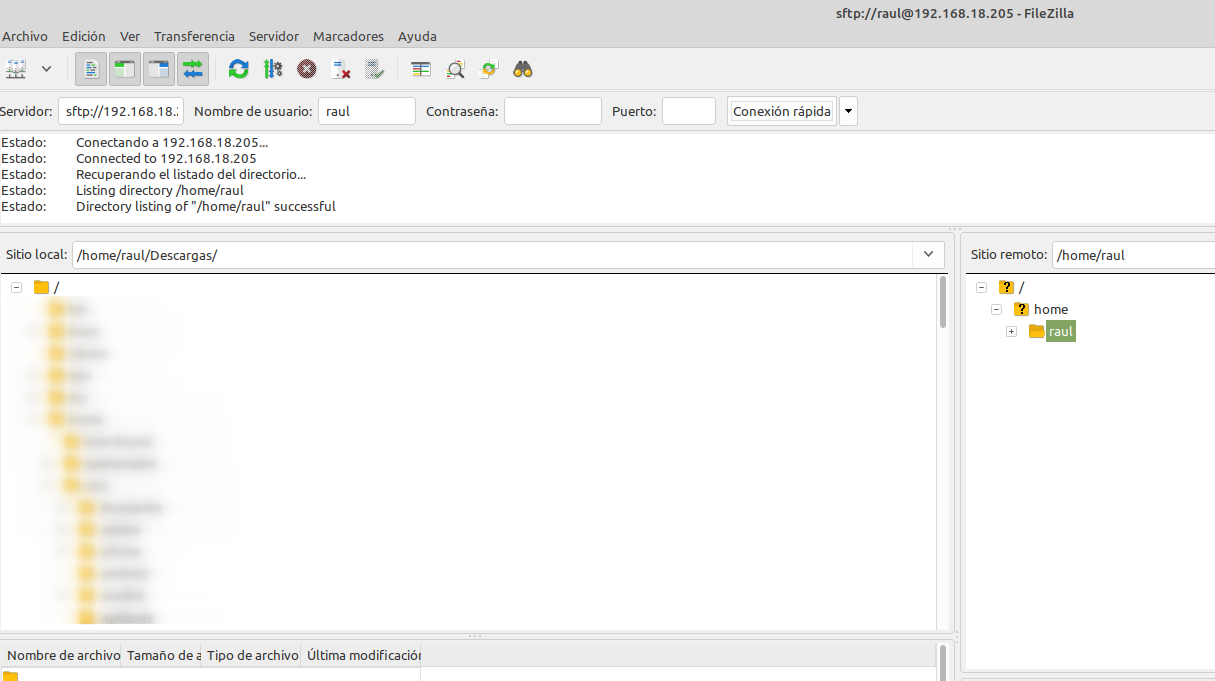Disconnect from the server
The height and width of the screenshot is (681, 1215).
coord(340,69)
